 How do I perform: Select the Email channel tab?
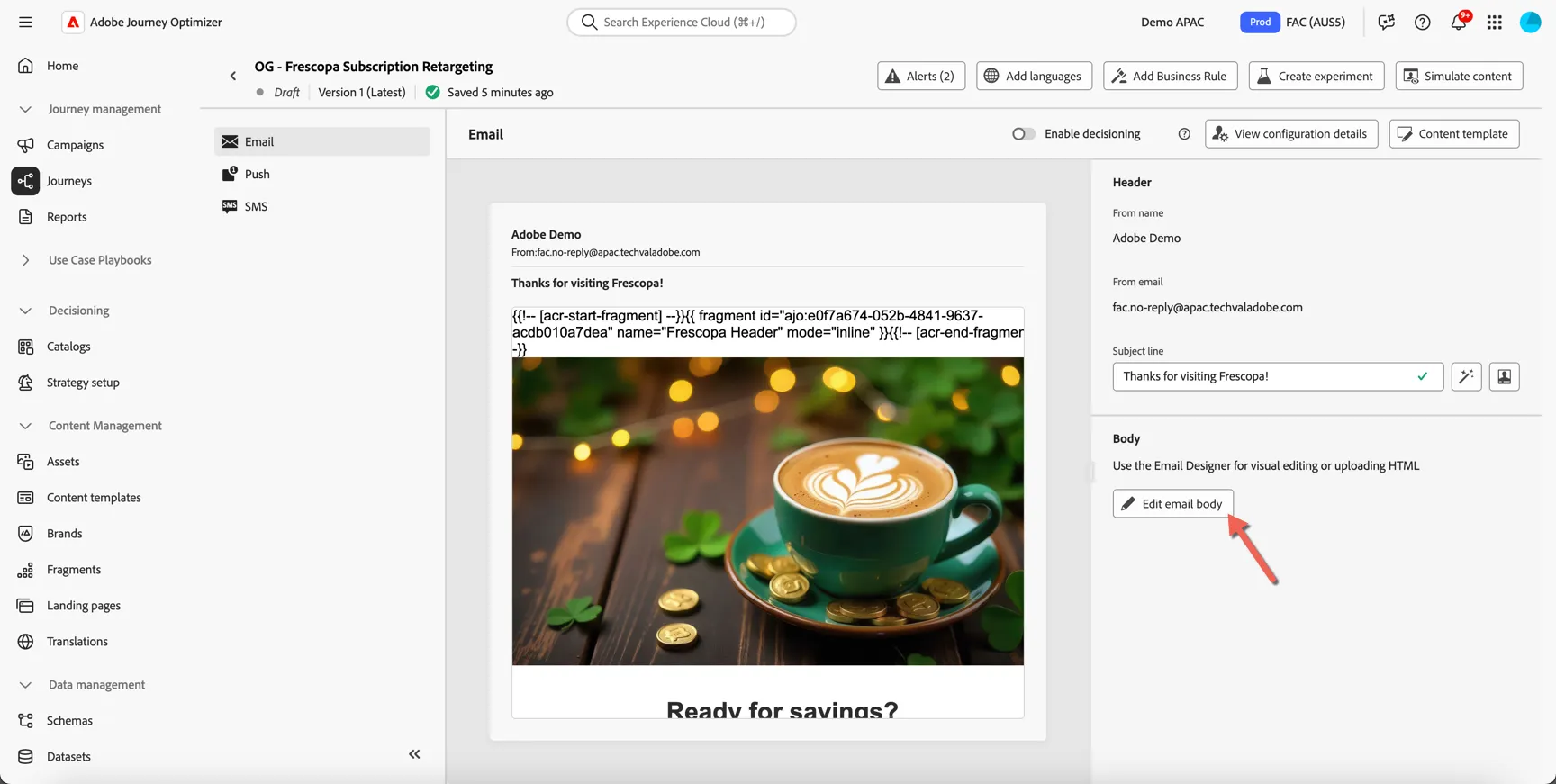click(x=322, y=141)
